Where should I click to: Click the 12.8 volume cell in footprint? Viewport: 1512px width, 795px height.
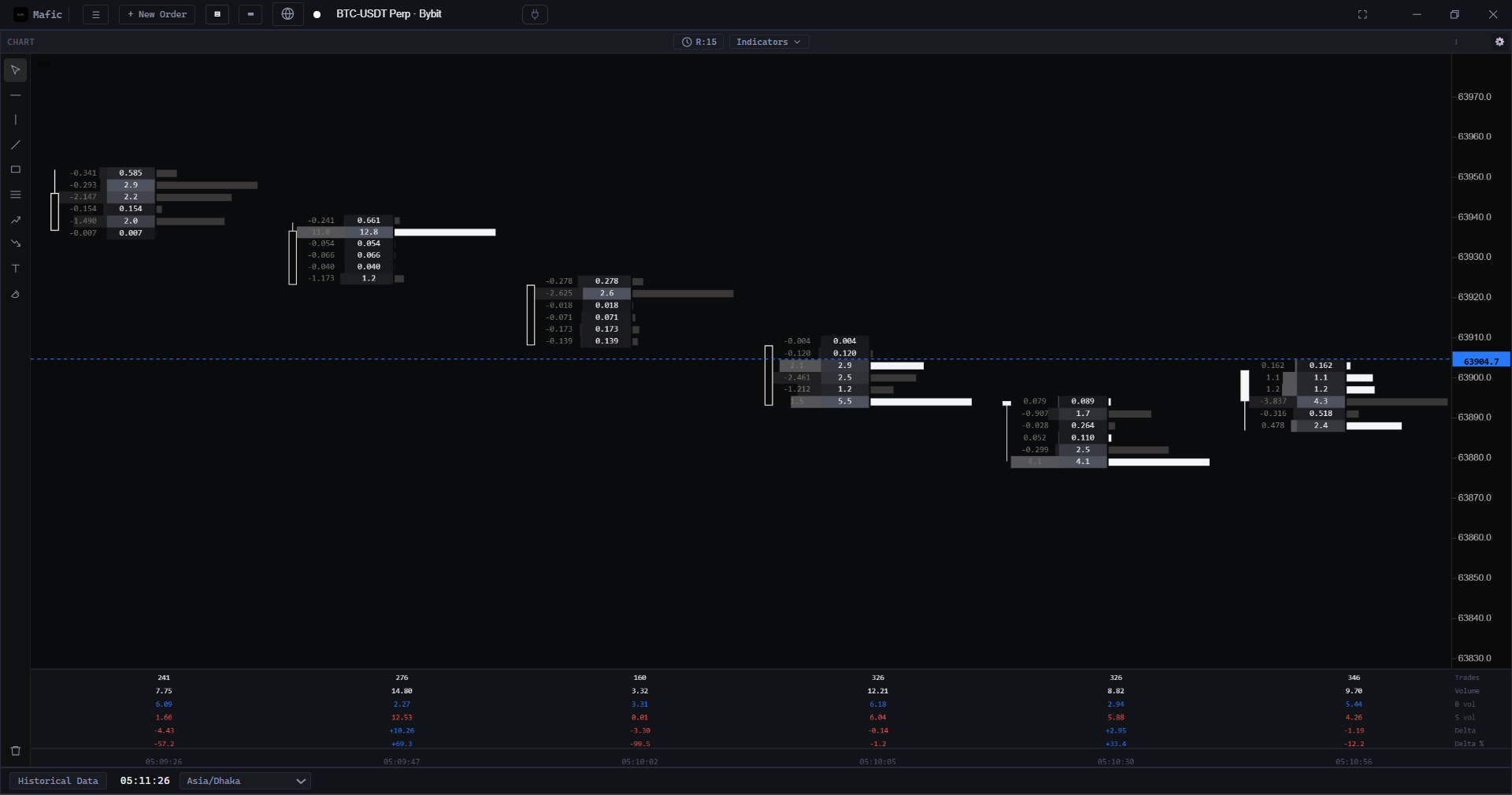[x=369, y=232]
